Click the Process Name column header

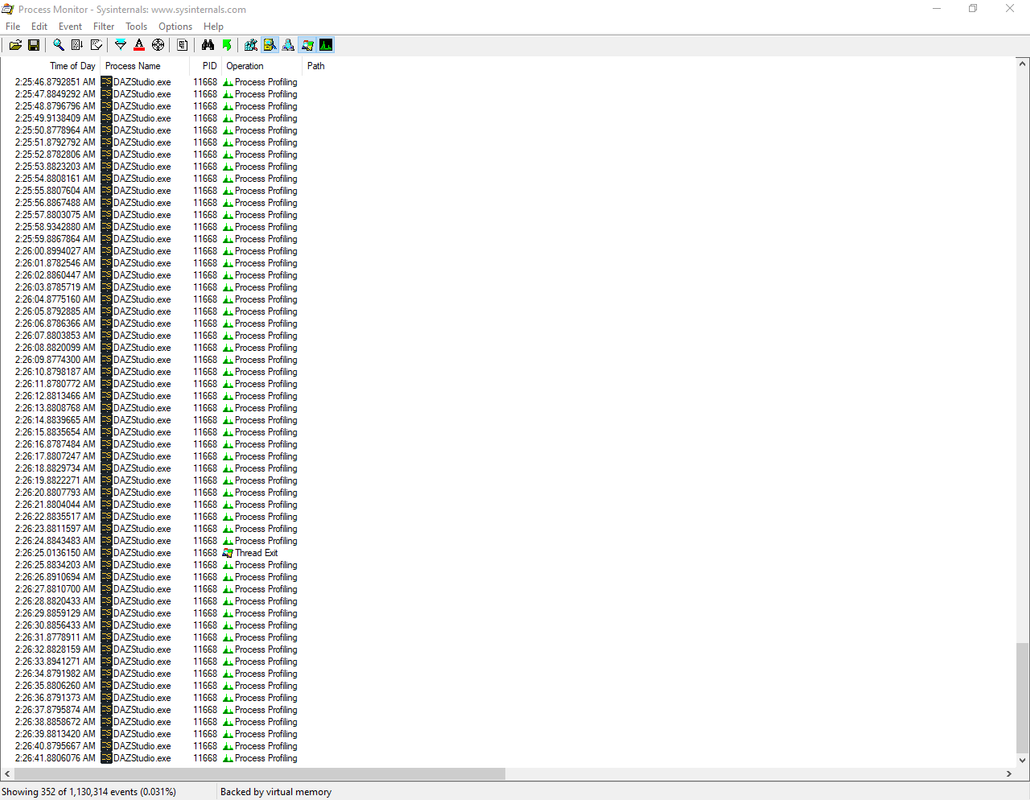pos(145,66)
